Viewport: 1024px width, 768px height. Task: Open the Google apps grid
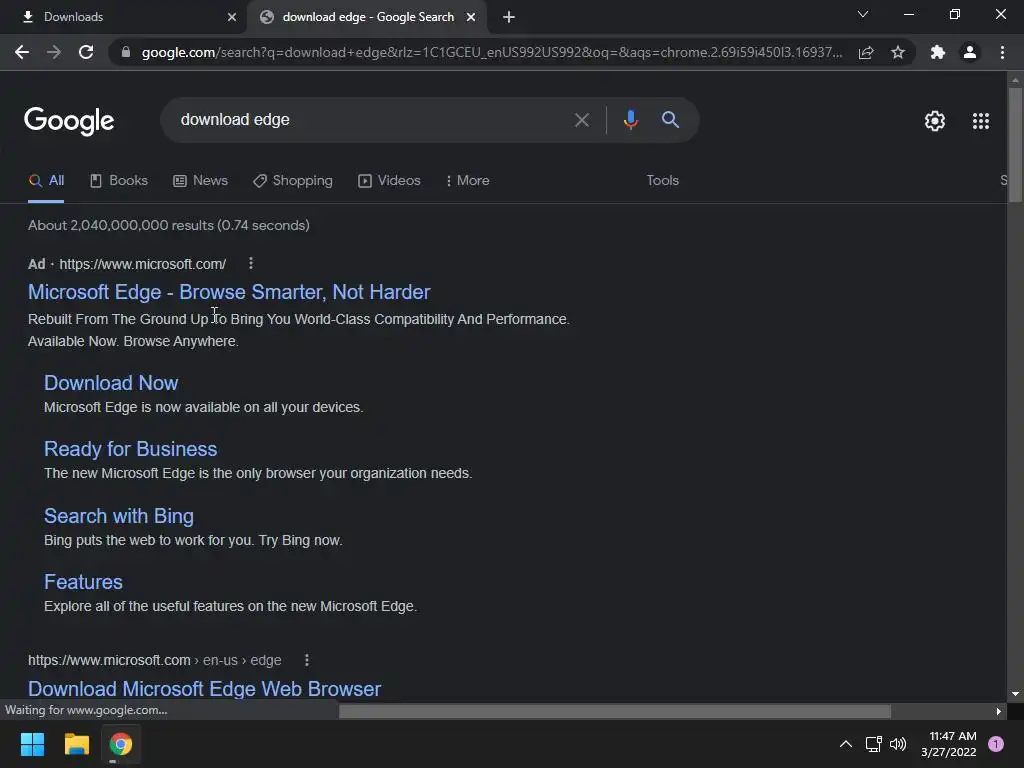click(980, 121)
